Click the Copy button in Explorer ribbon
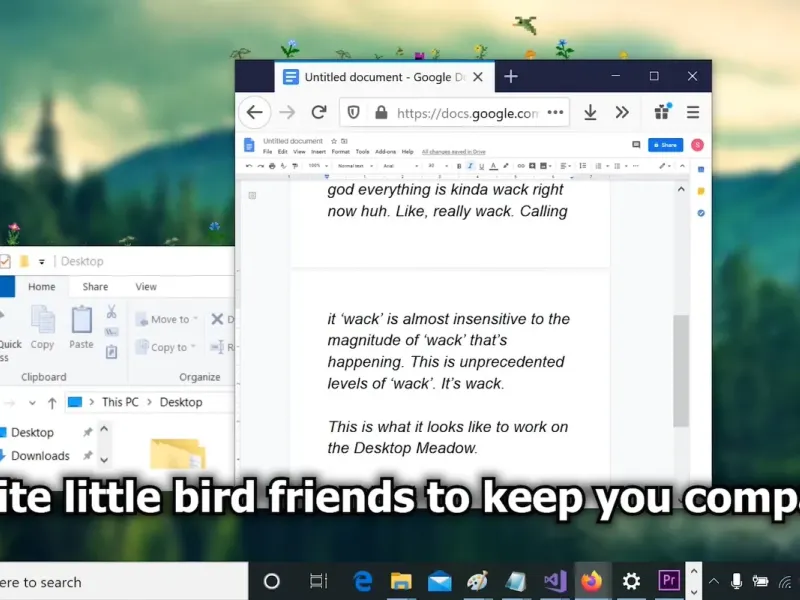The height and width of the screenshot is (600, 800). click(x=42, y=328)
